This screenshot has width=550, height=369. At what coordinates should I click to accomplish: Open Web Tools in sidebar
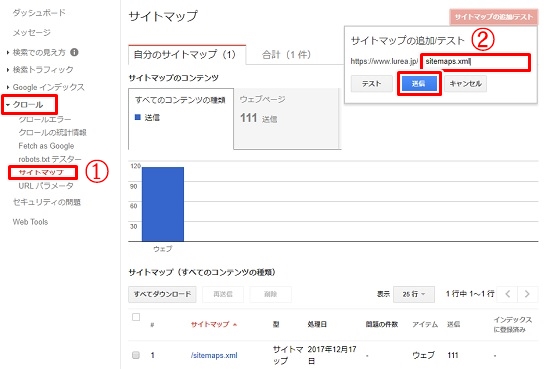(30, 222)
